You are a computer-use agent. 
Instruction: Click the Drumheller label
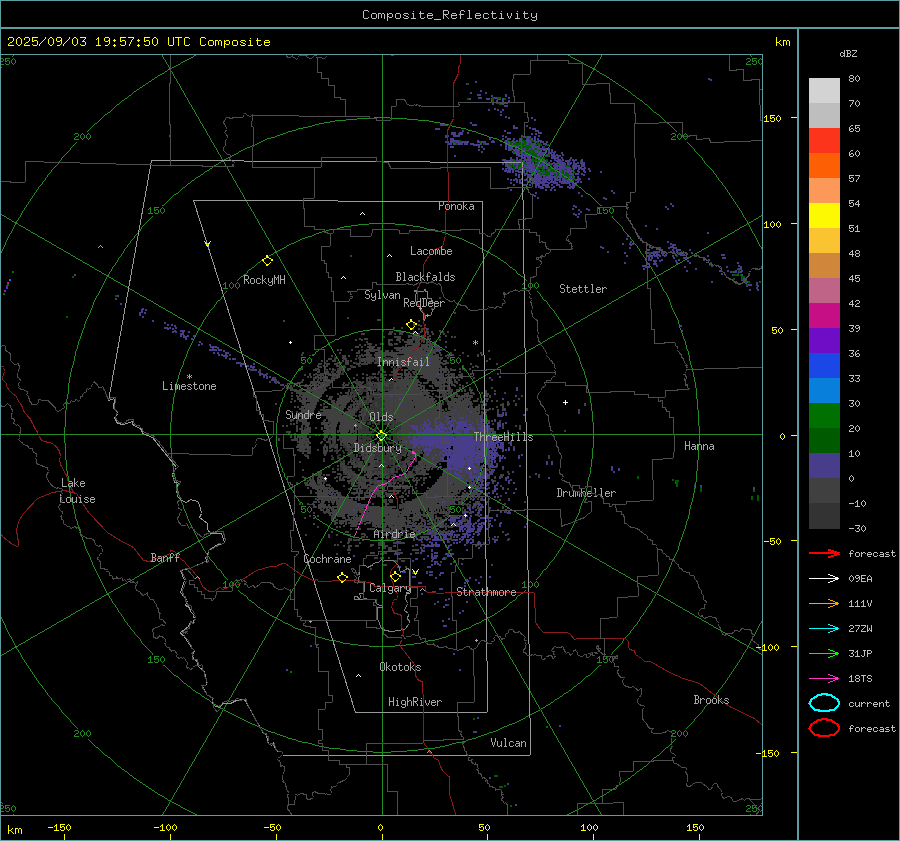[586, 493]
